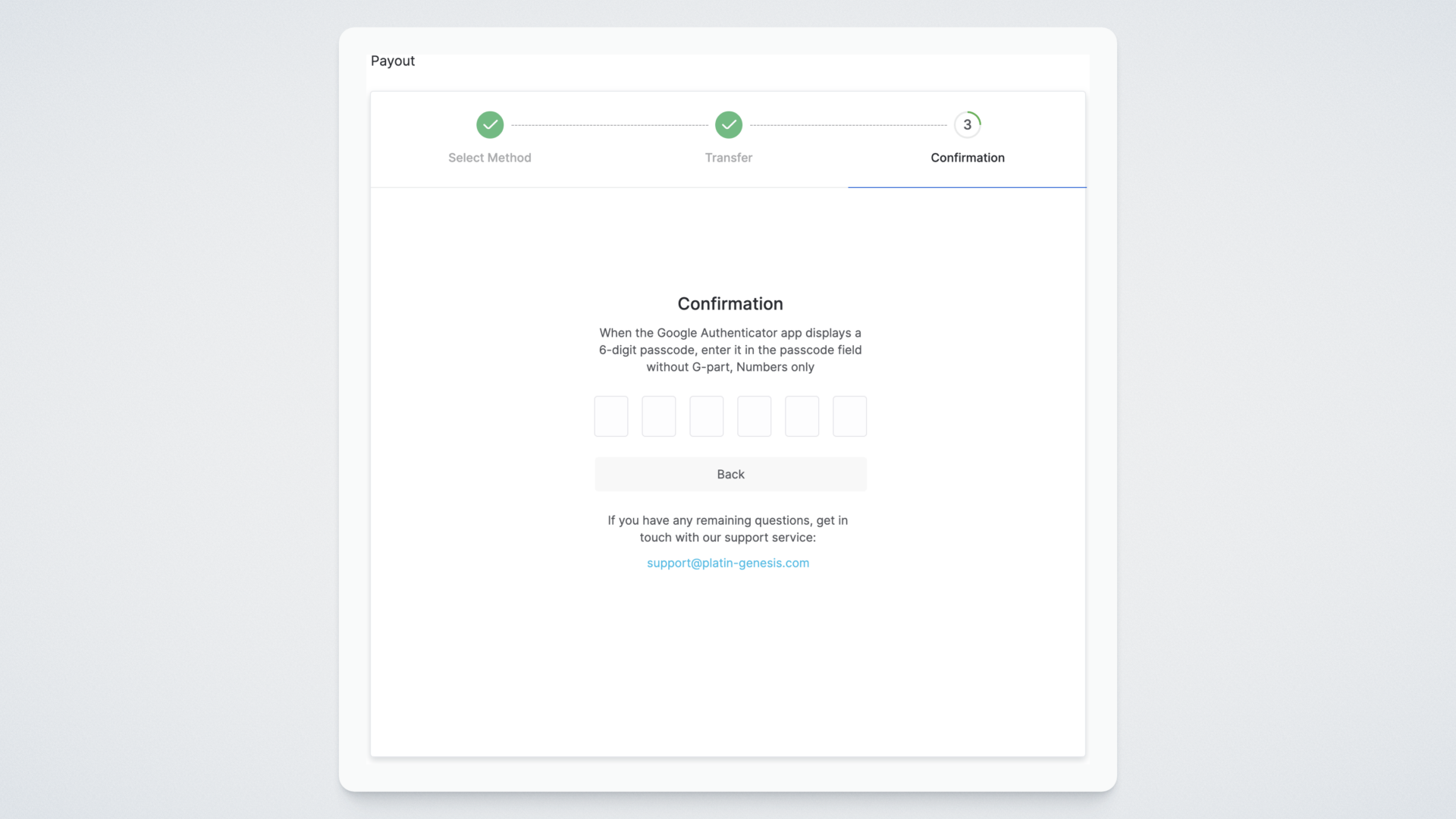Select the Confirmation step tab label
The width and height of the screenshot is (1456, 819).
click(x=968, y=158)
